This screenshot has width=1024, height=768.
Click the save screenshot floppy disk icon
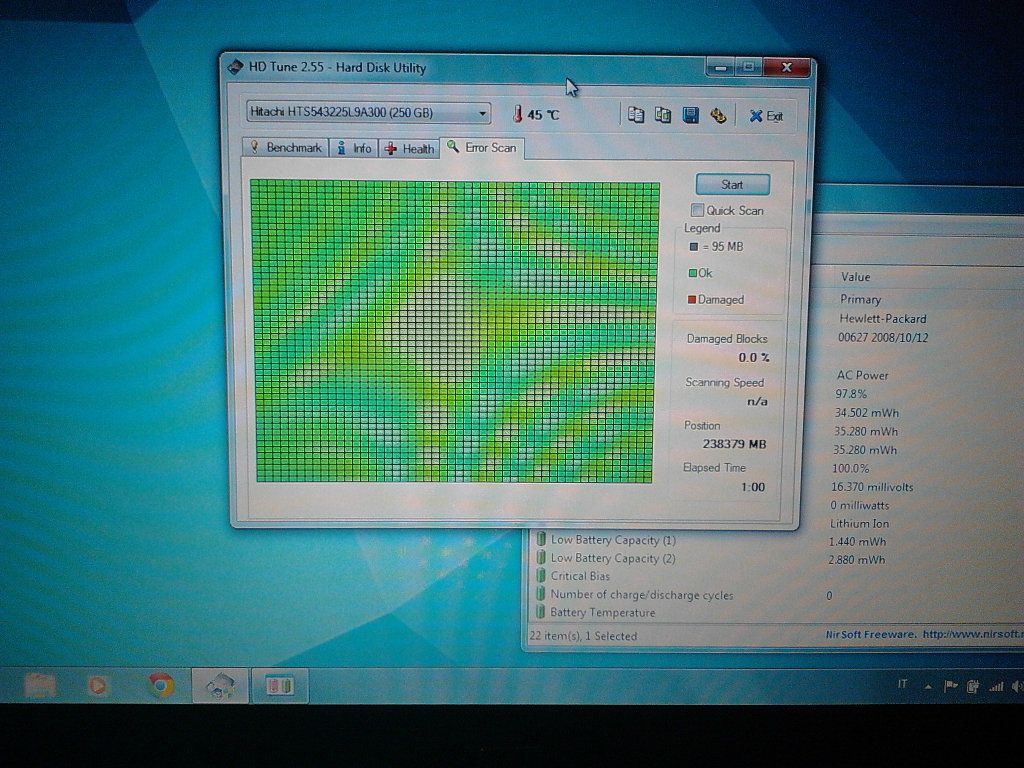(x=690, y=115)
